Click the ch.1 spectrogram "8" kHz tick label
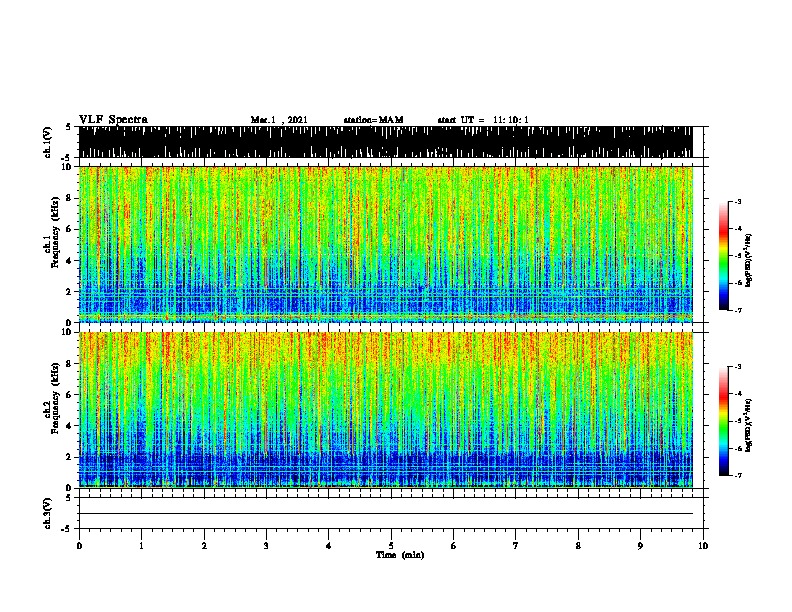This screenshot has height=612, width=792. coord(70,198)
